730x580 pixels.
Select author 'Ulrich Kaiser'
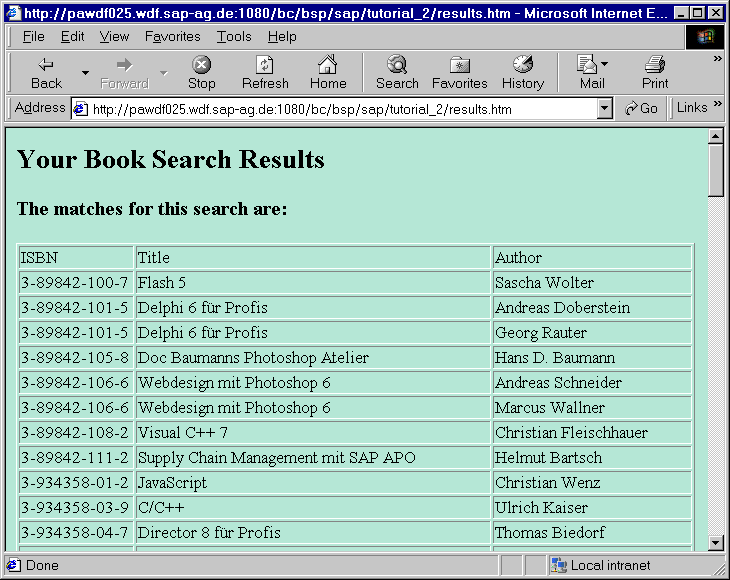592,508
